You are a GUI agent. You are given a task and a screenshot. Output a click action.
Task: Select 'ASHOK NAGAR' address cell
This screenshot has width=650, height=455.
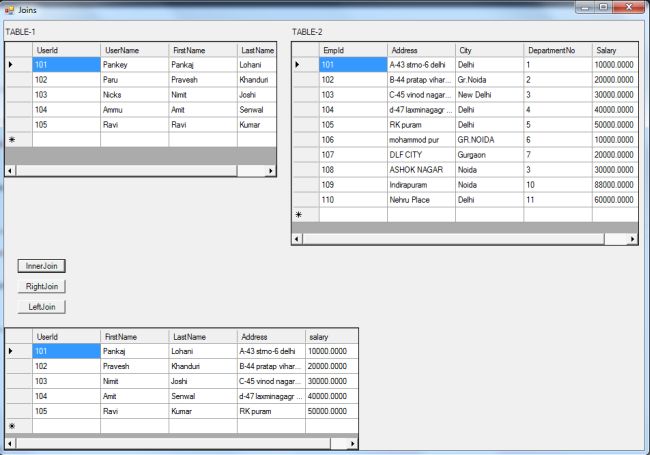[421, 169]
